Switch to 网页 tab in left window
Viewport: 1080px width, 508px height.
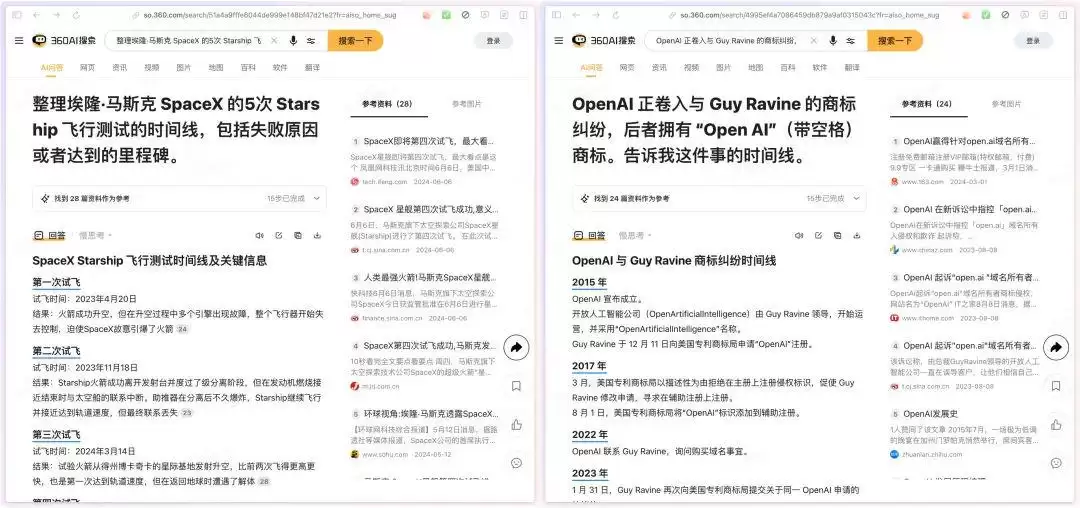click(87, 67)
